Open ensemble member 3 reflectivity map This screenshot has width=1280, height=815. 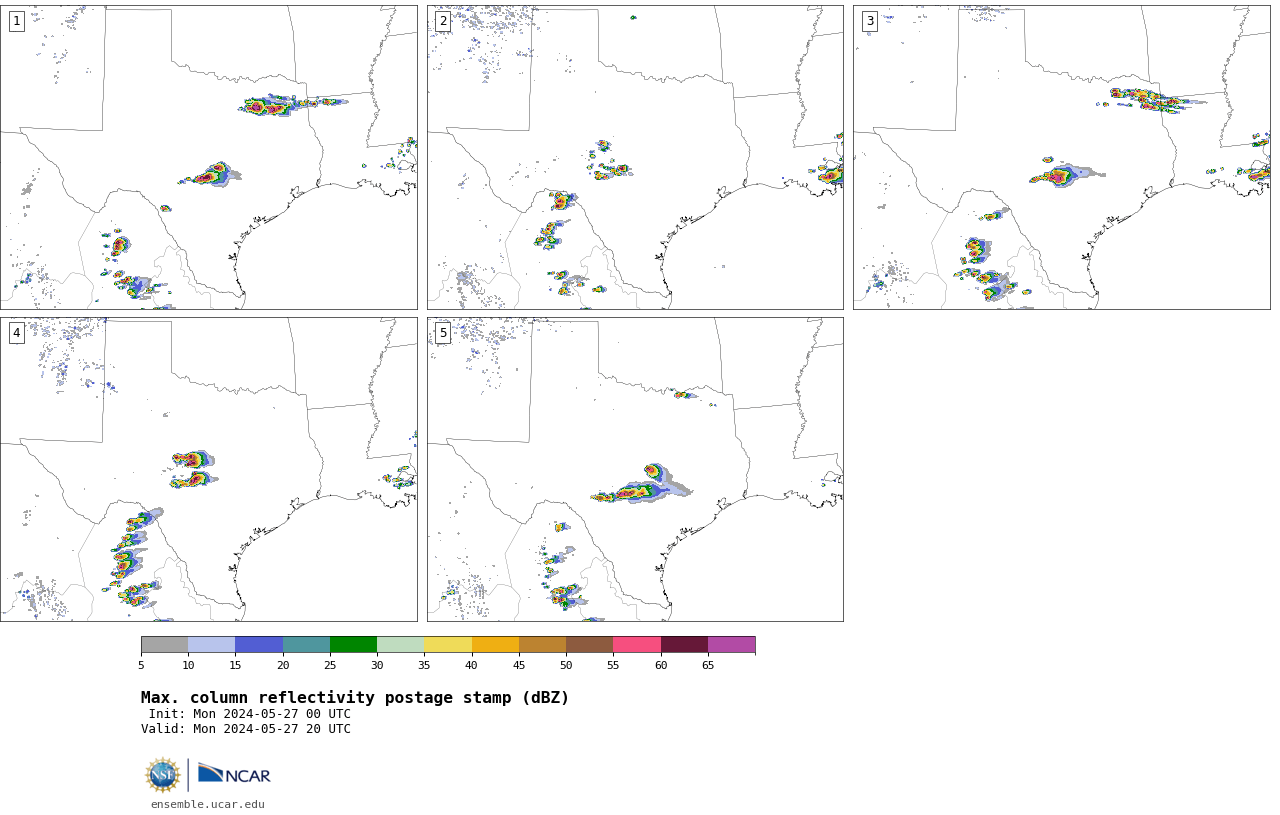click(x=1062, y=157)
